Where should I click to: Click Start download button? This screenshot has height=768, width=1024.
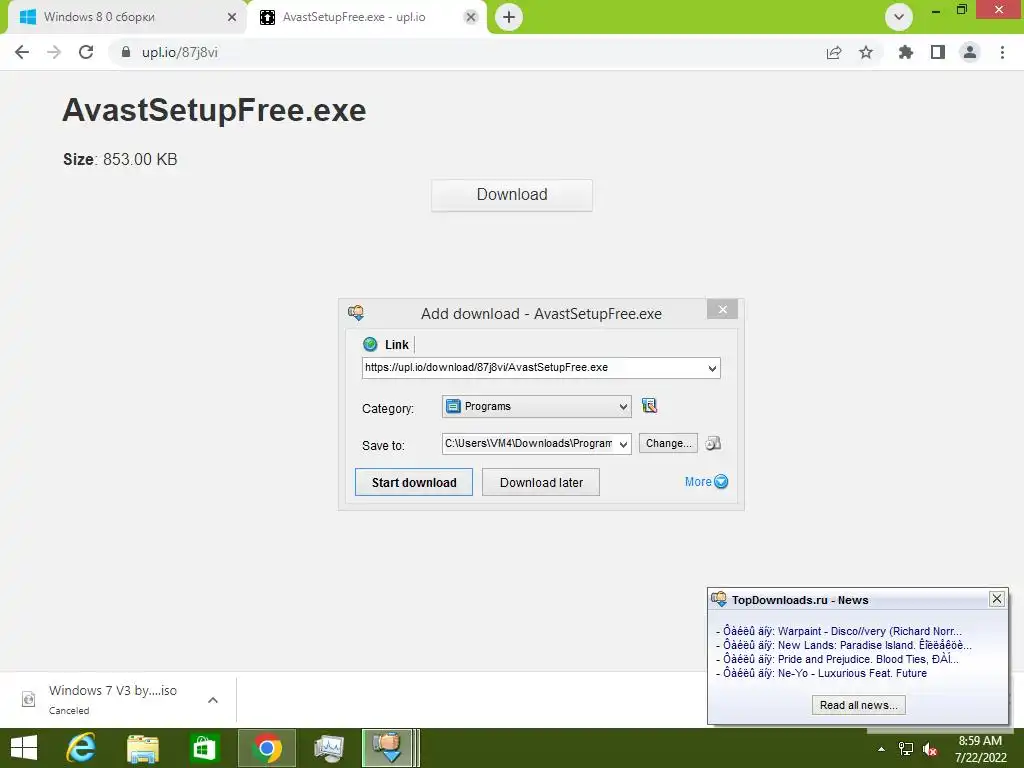pos(414,482)
